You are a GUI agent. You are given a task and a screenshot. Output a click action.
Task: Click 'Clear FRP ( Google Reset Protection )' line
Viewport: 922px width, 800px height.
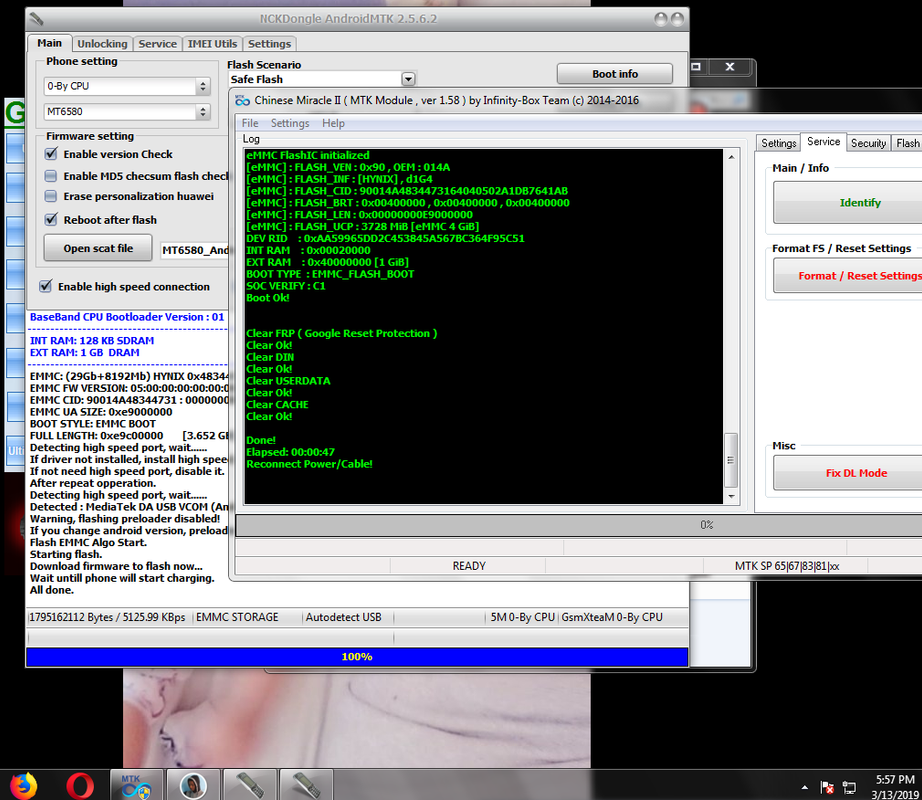pyautogui.click(x=342, y=333)
